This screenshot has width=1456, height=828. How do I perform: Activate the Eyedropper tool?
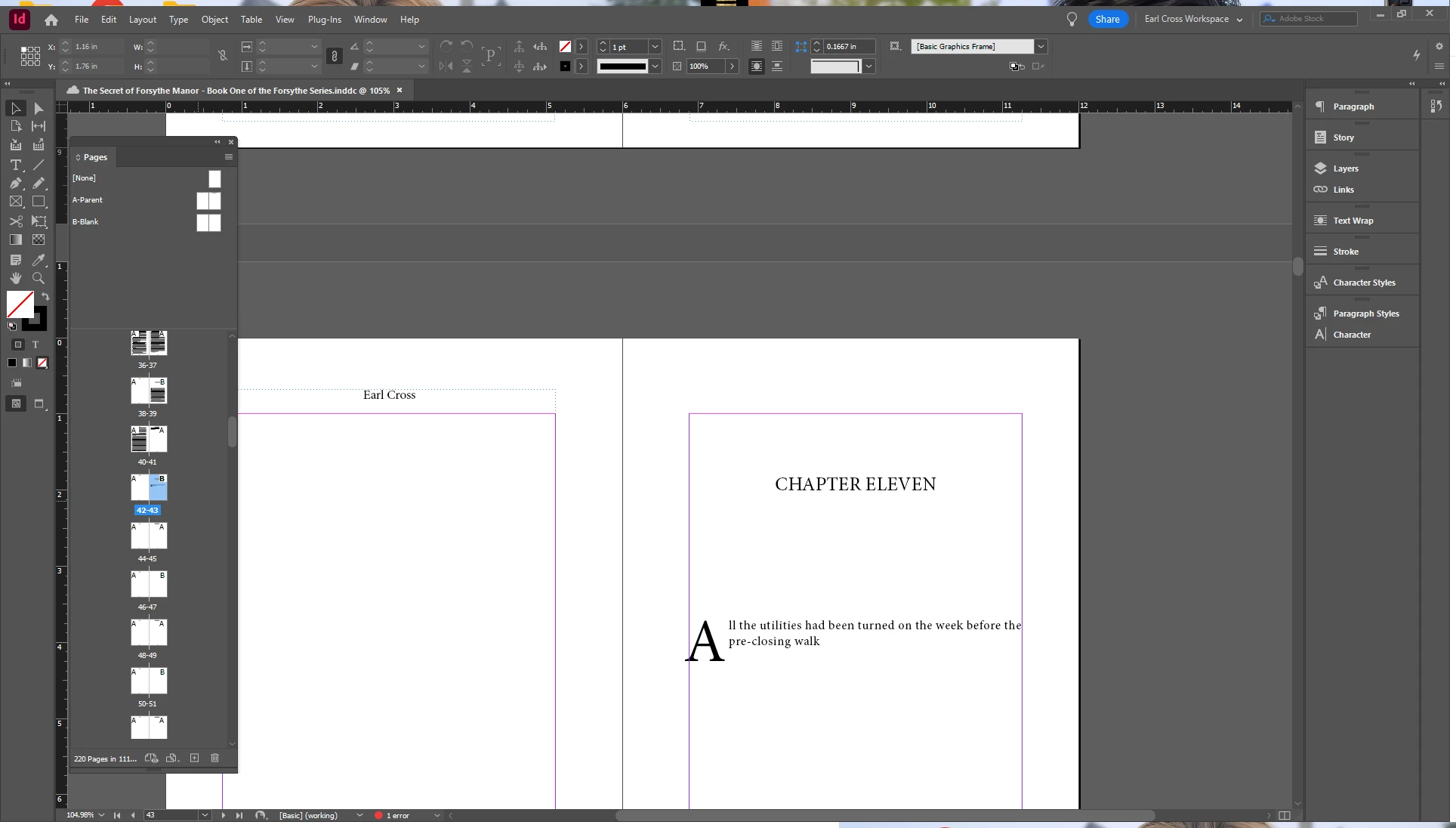39,260
